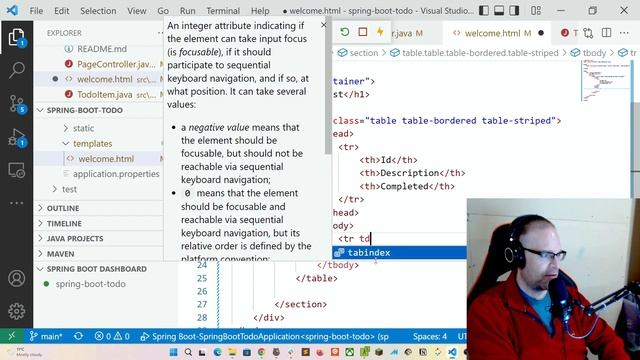This screenshot has width=640, height=360.
Task: Click the editor minimap
Action: tap(606, 80)
